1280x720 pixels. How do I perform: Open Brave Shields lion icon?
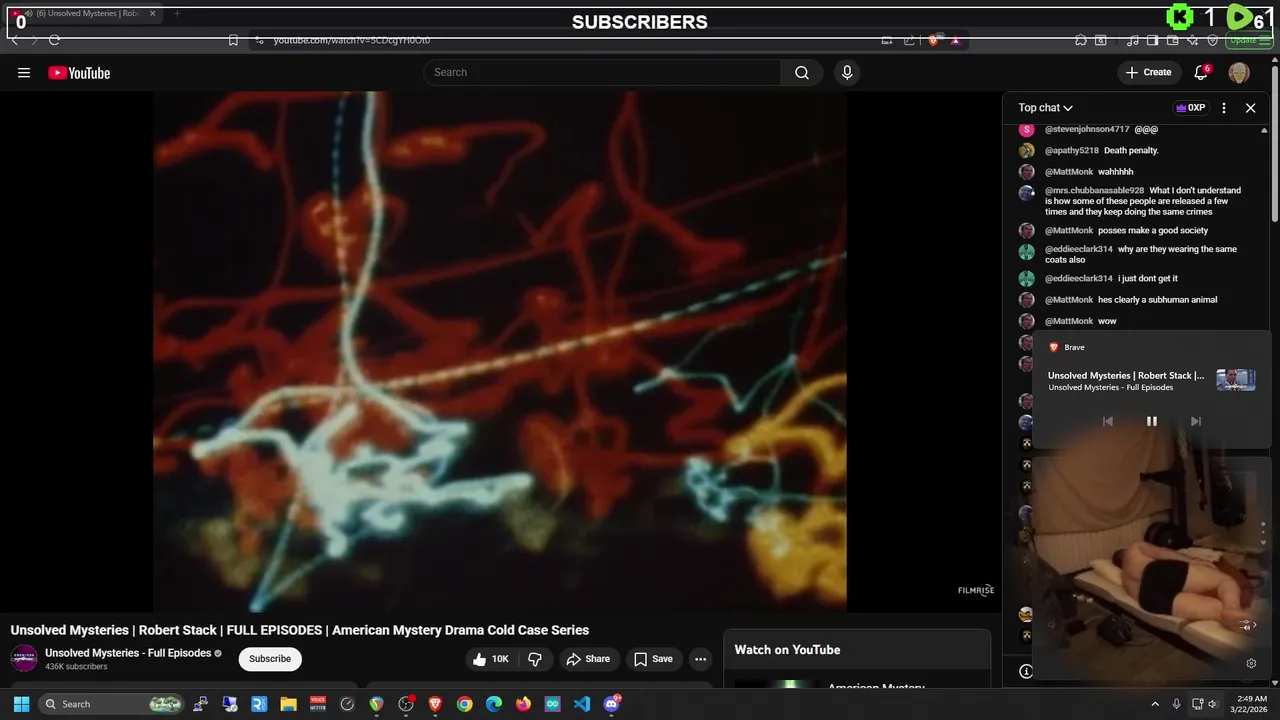[933, 40]
